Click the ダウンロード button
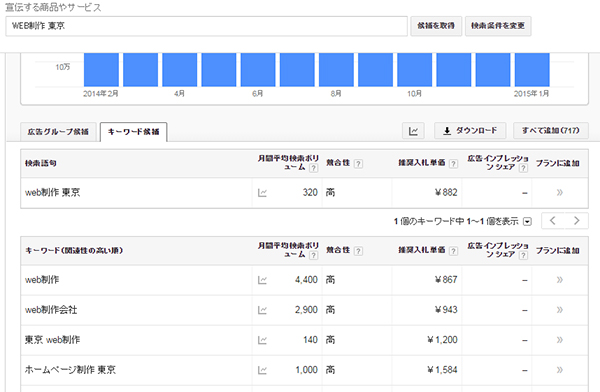 470,131
